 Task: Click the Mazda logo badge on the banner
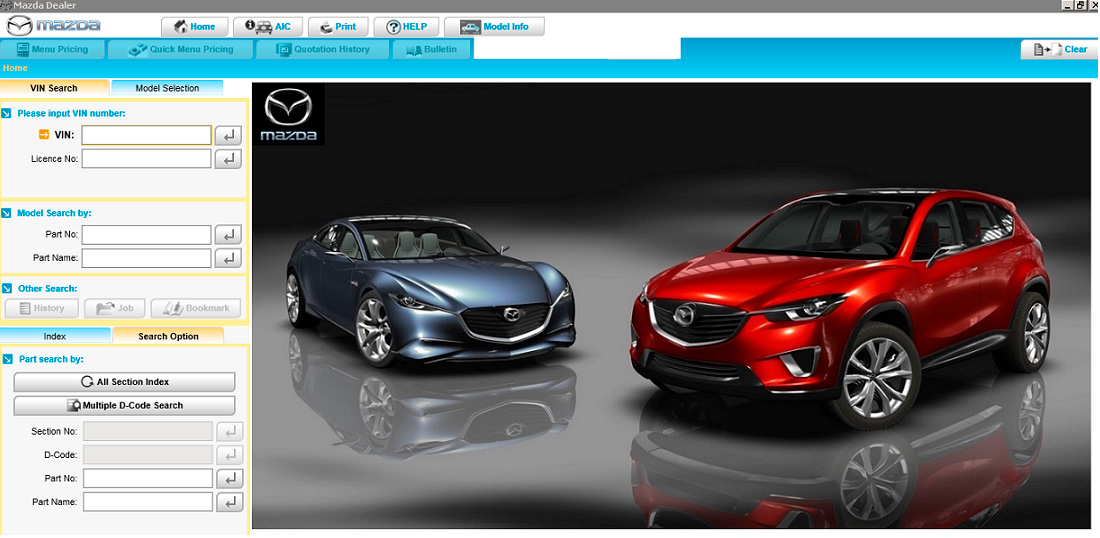tap(288, 114)
